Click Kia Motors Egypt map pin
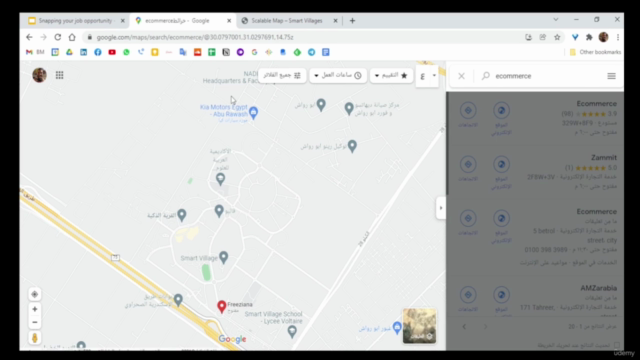 point(253,112)
